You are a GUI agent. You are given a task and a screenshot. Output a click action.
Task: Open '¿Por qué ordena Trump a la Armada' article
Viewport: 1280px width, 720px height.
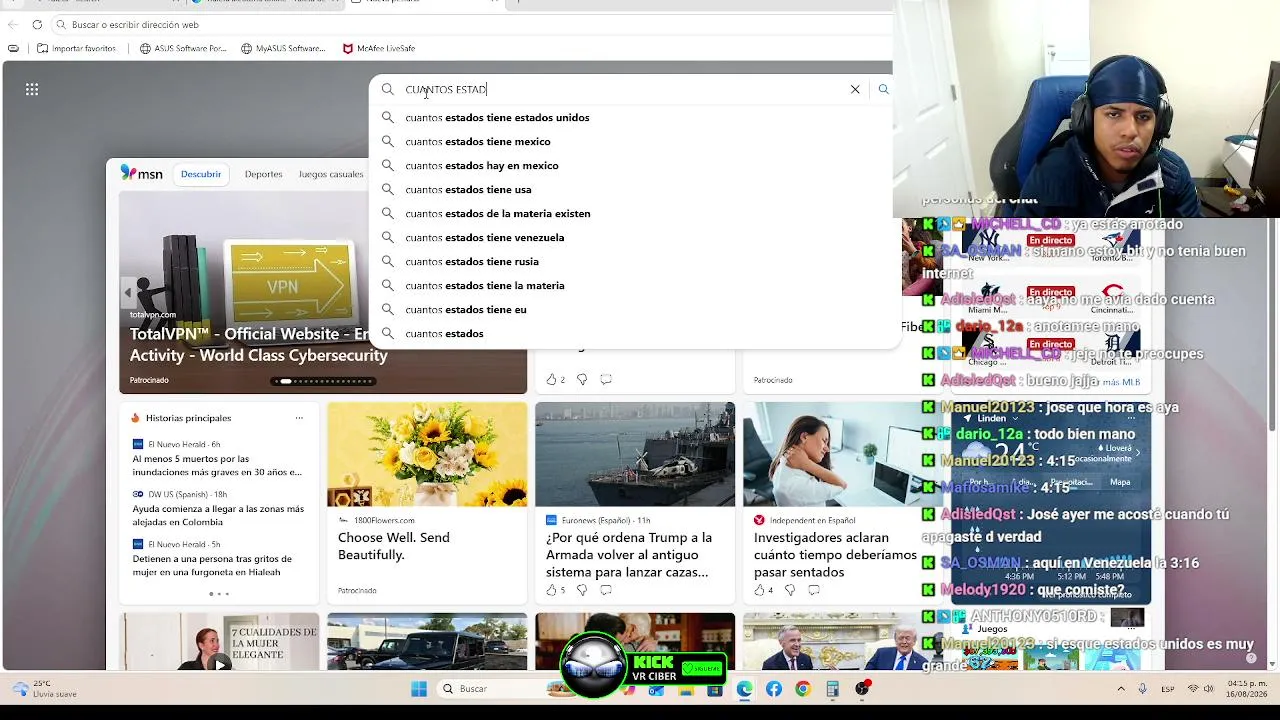(629, 555)
